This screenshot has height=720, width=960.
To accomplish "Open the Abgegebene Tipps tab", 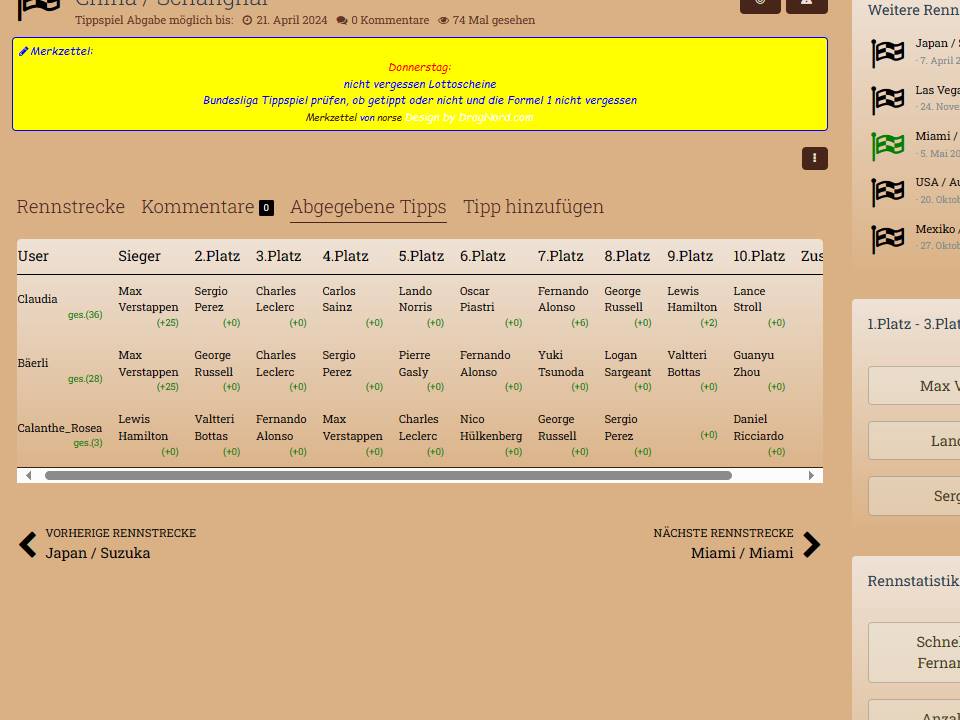I will [x=368, y=207].
